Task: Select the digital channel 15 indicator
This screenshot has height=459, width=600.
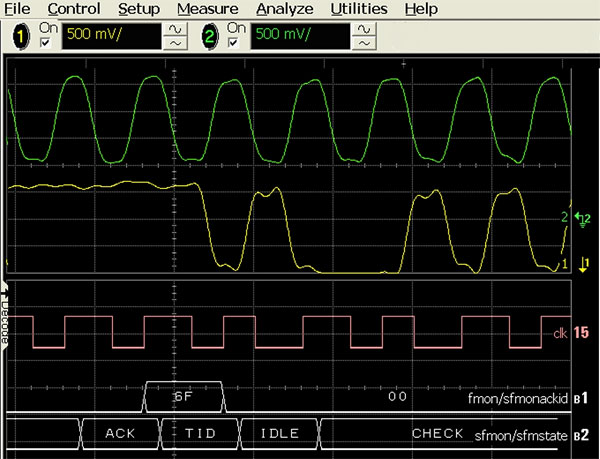Action: [x=581, y=333]
